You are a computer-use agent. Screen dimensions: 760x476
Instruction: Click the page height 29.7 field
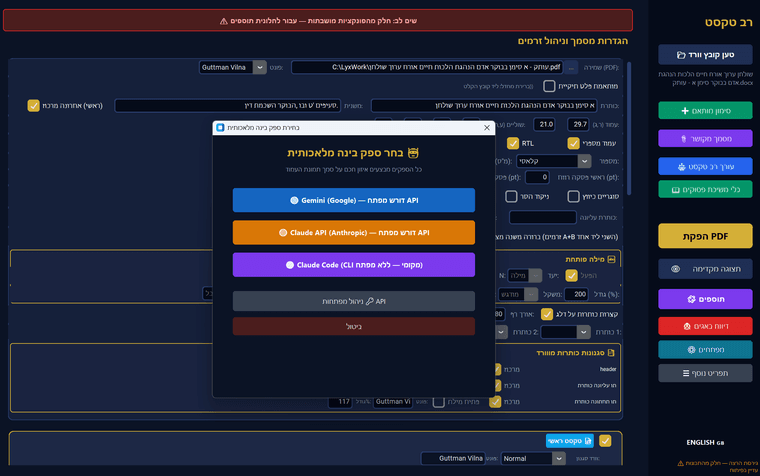(580, 124)
